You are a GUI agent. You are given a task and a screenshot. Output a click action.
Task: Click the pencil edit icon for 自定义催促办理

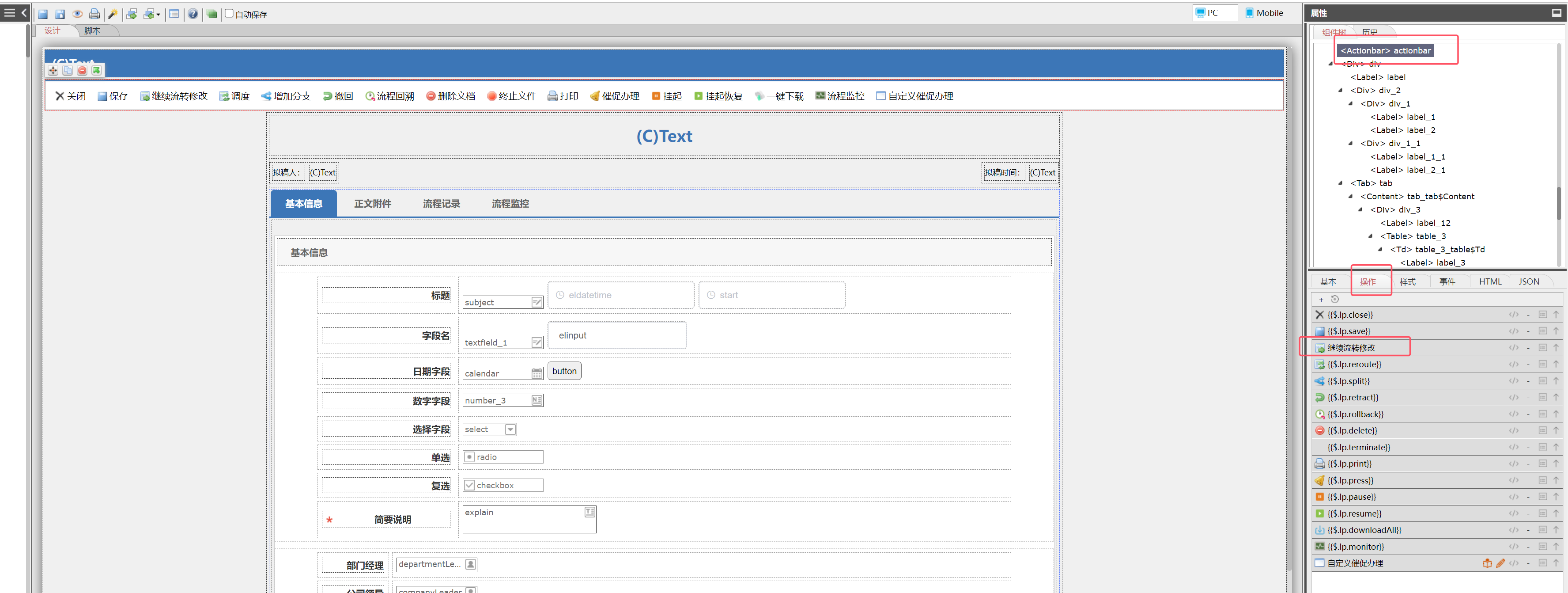tap(1500, 563)
